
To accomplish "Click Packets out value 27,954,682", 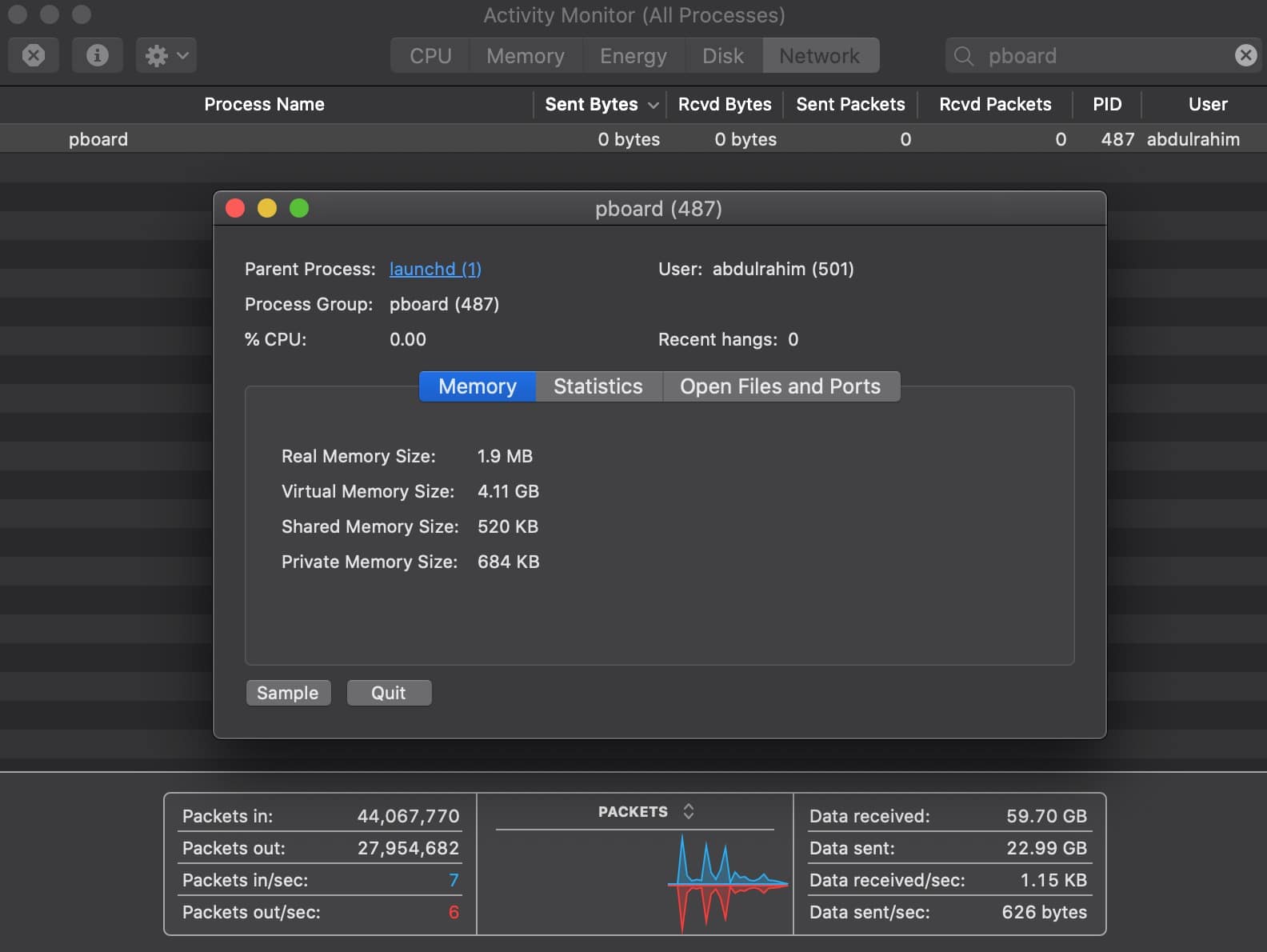I will (x=408, y=848).
